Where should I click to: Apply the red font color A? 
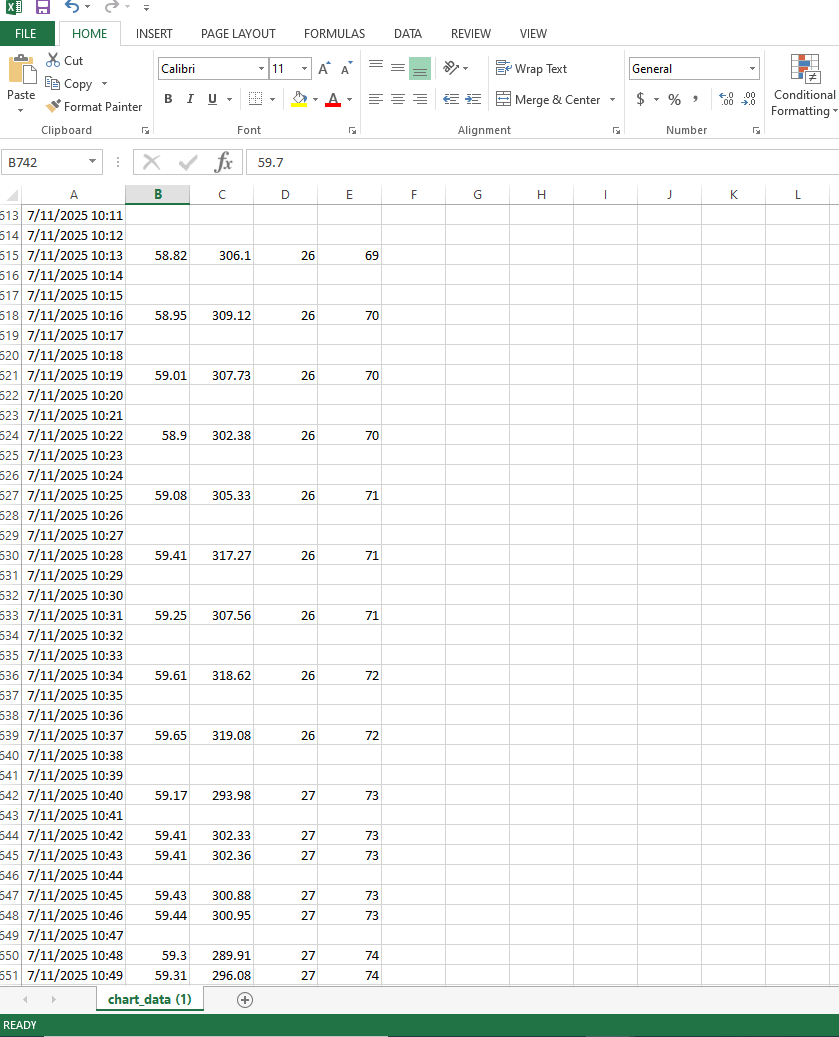click(x=333, y=100)
